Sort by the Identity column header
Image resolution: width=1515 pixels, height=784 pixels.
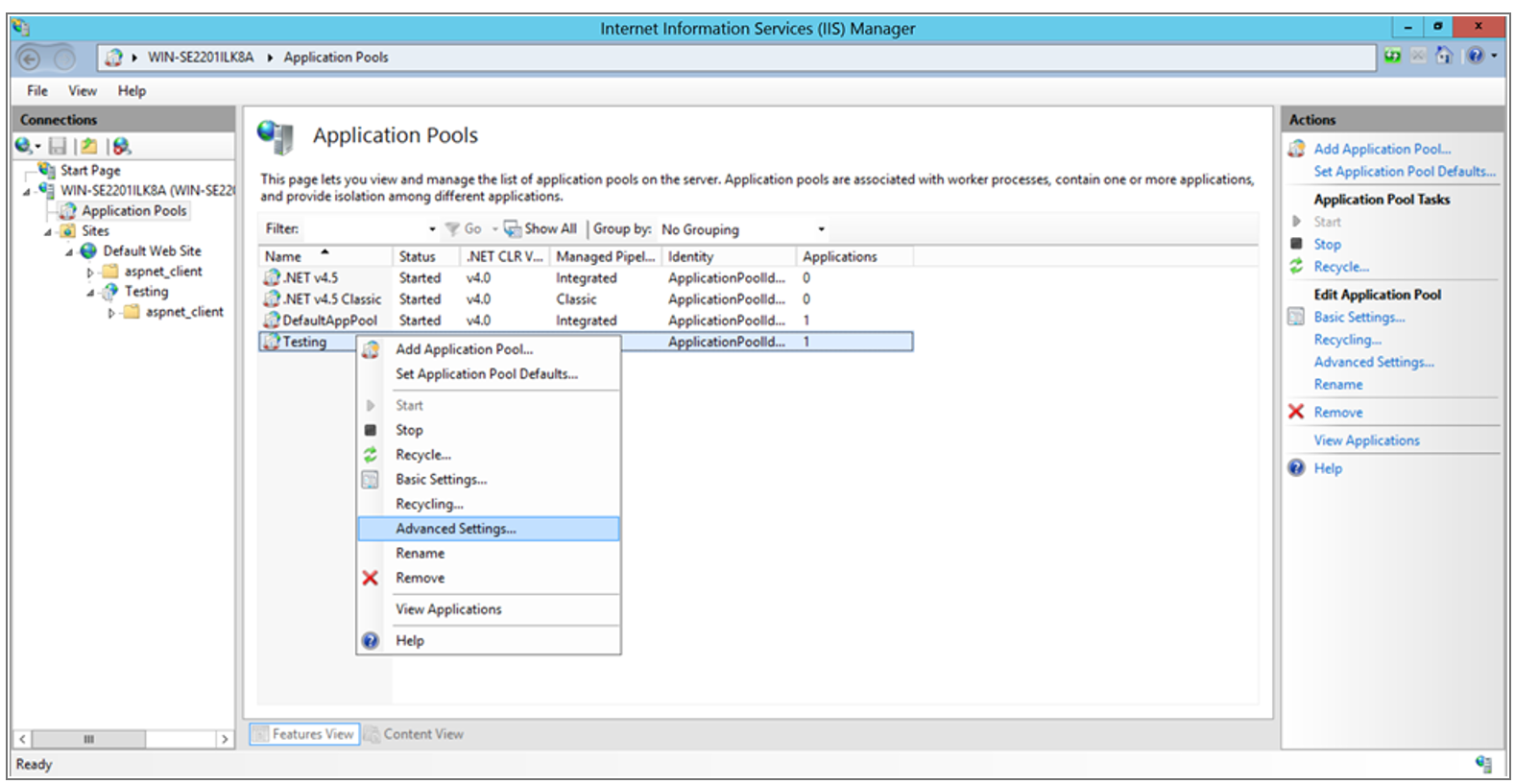coord(730,256)
